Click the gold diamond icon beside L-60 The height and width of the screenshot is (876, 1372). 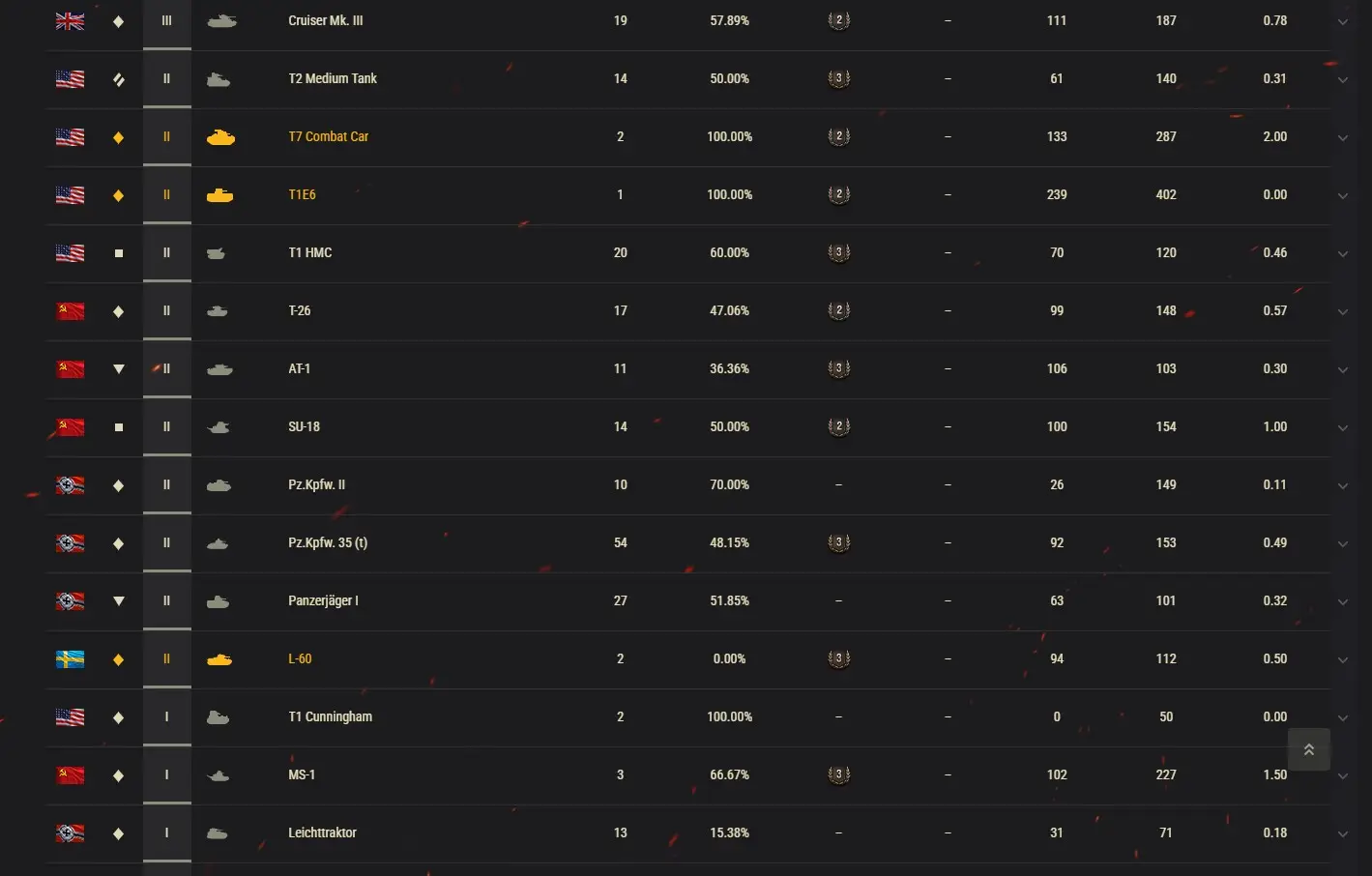click(x=119, y=659)
